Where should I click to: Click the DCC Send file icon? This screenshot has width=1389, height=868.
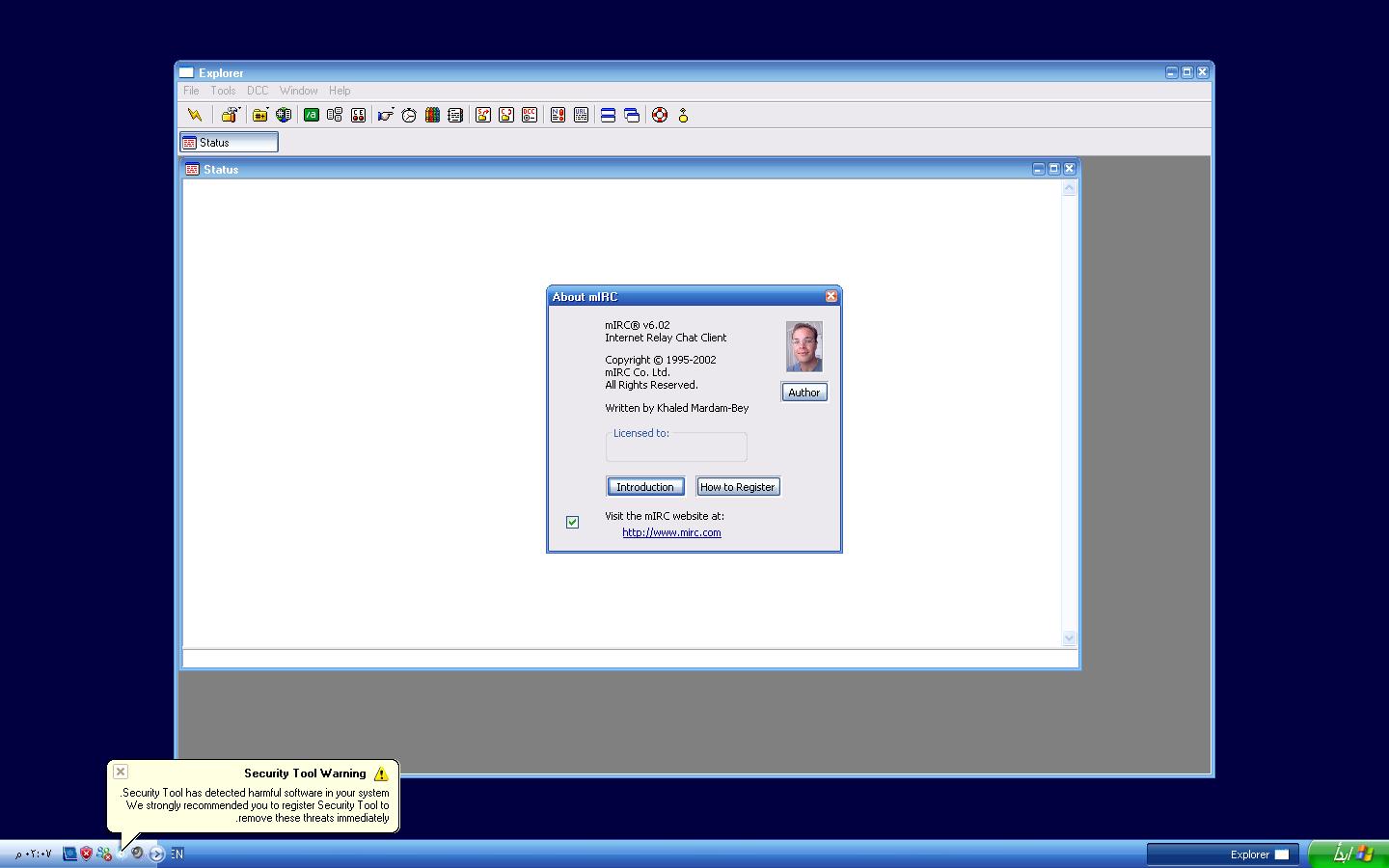483,115
